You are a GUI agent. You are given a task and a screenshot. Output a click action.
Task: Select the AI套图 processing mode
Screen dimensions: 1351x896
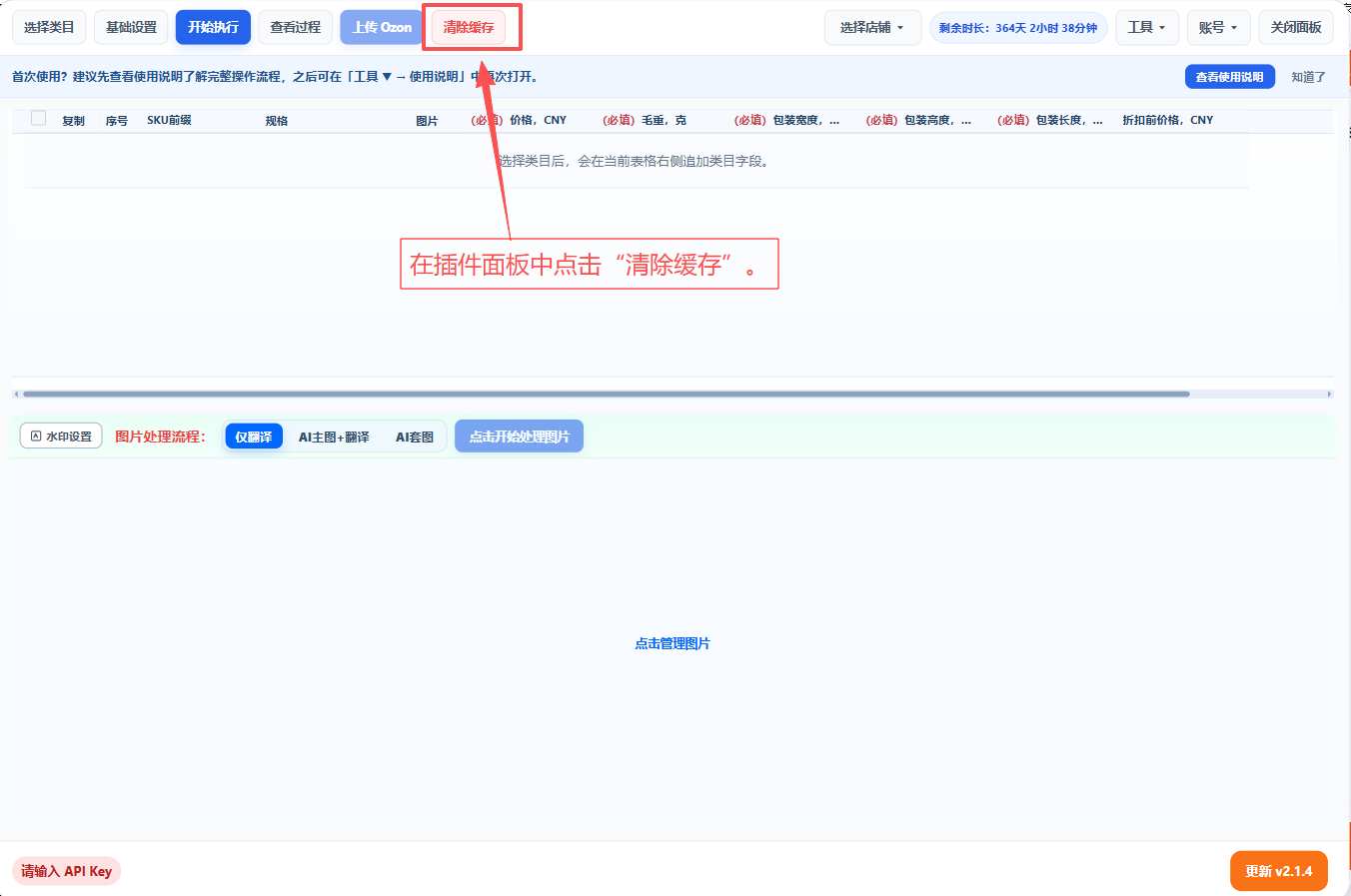[x=415, y=437]
